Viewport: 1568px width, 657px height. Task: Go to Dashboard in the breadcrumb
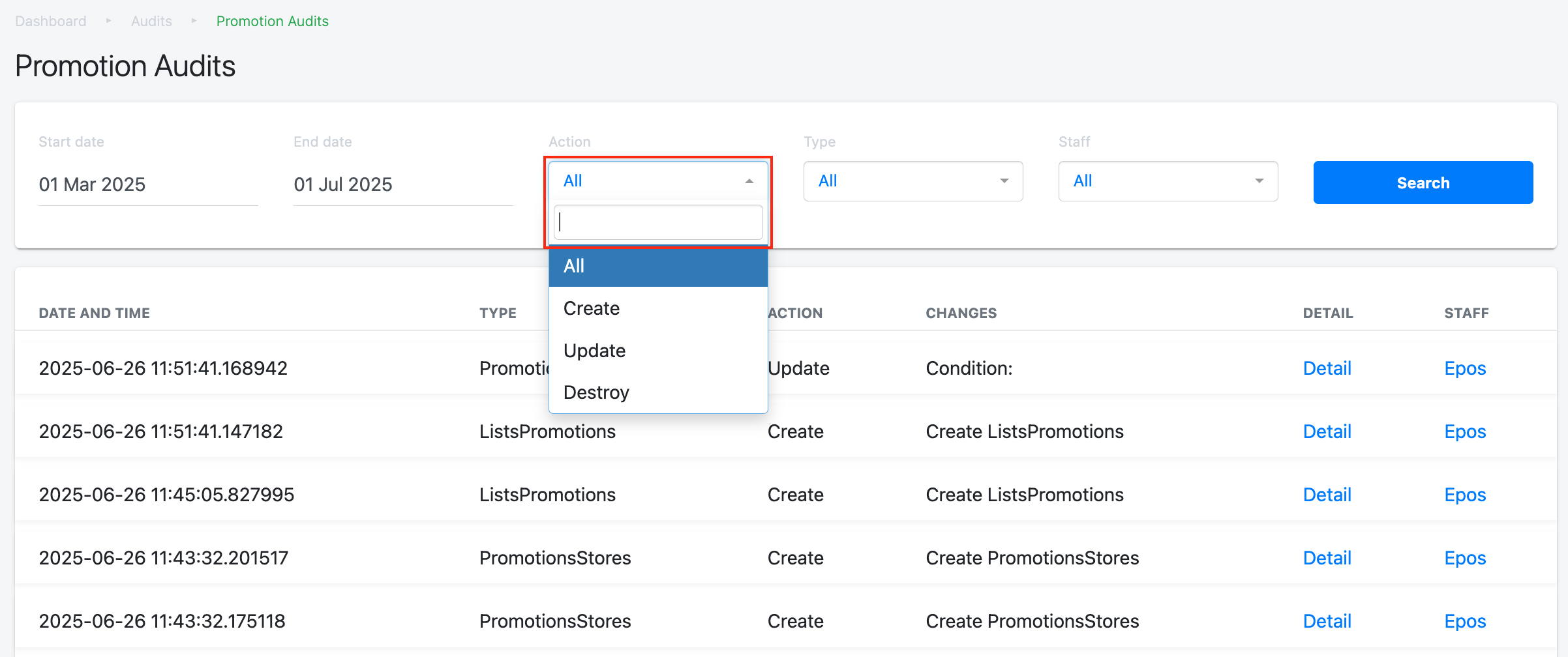[x=51, y=21]
